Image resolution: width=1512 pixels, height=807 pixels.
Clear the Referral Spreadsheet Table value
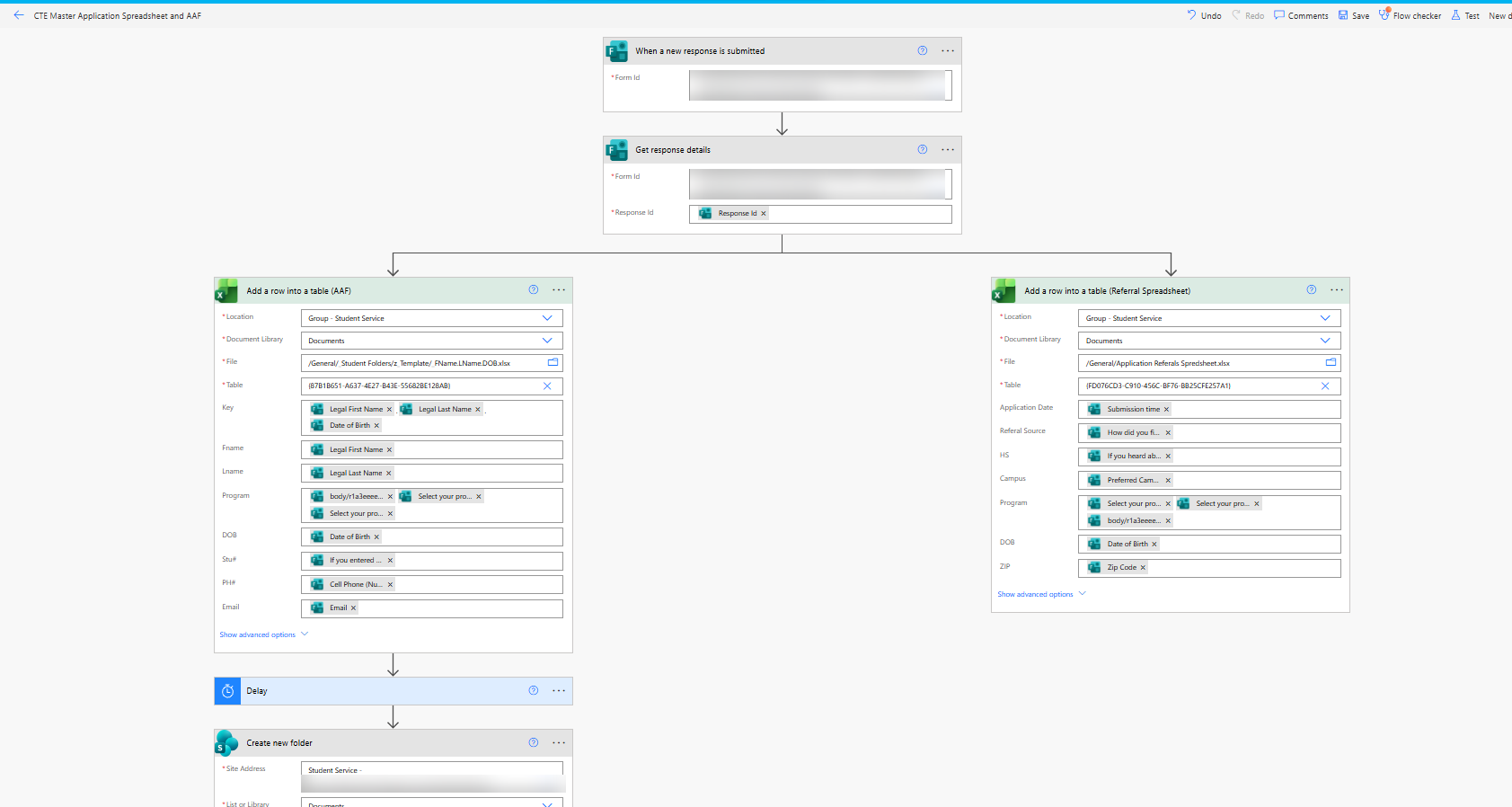coord(1324,386)
